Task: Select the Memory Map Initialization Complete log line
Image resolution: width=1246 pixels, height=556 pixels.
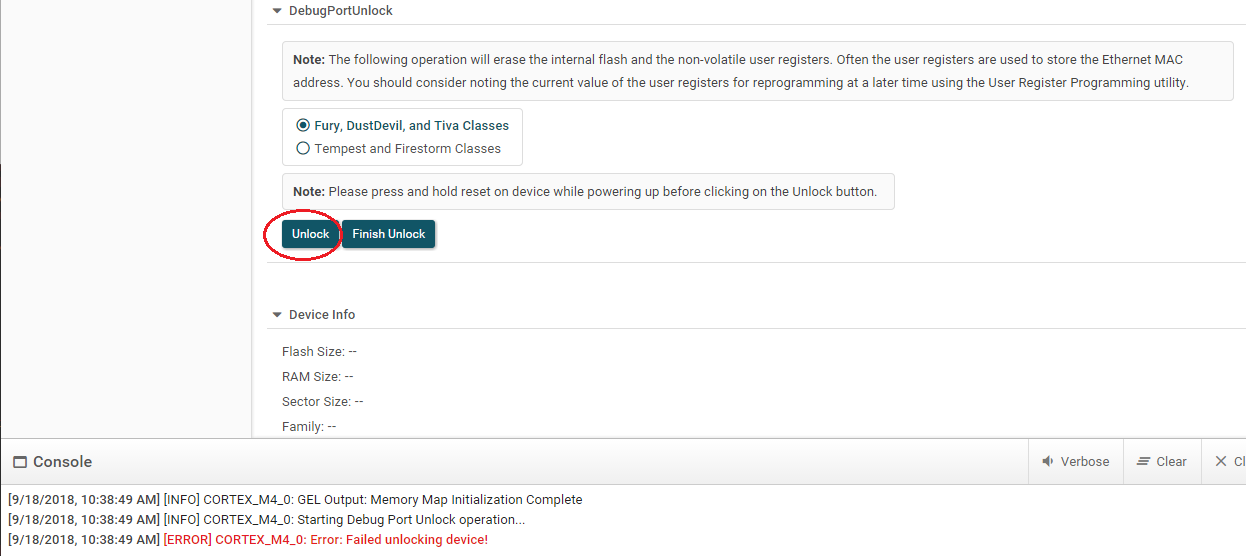Action: coord(295,500)
